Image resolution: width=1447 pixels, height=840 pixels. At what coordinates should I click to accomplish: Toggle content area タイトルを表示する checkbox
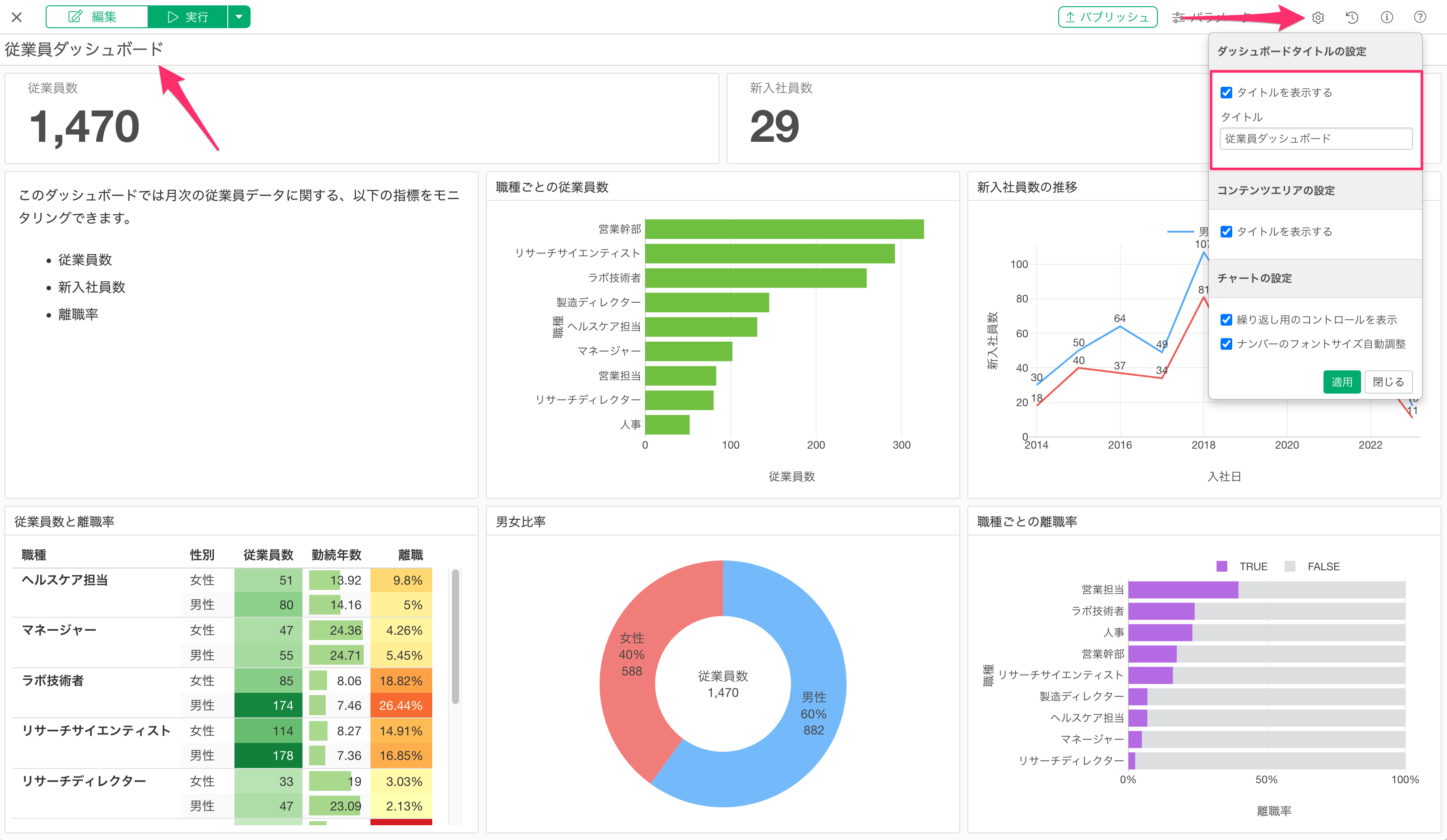tap(1226, 231)
